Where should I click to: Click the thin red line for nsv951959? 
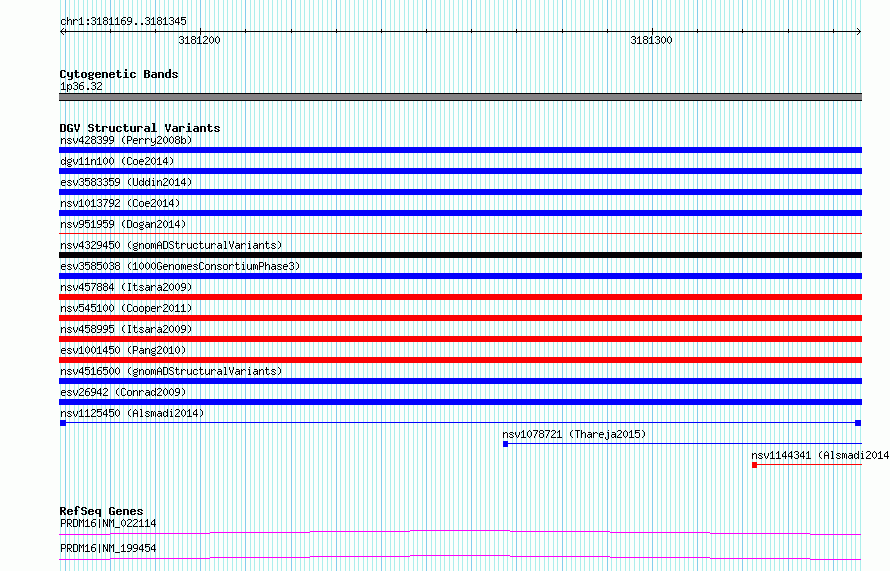(x=460, y=233)
